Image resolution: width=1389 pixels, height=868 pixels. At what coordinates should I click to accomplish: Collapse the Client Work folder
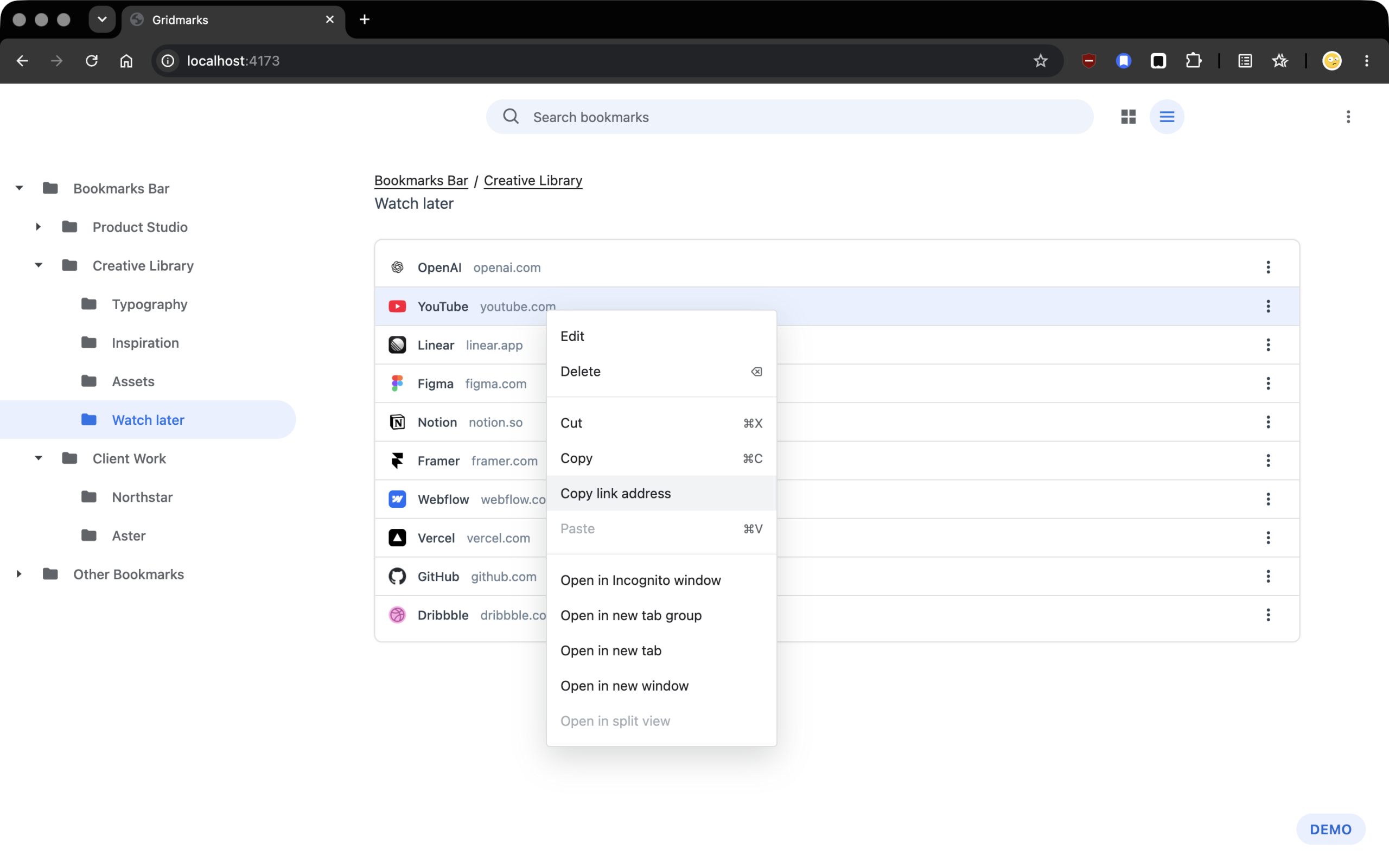[x=38, y=458]
